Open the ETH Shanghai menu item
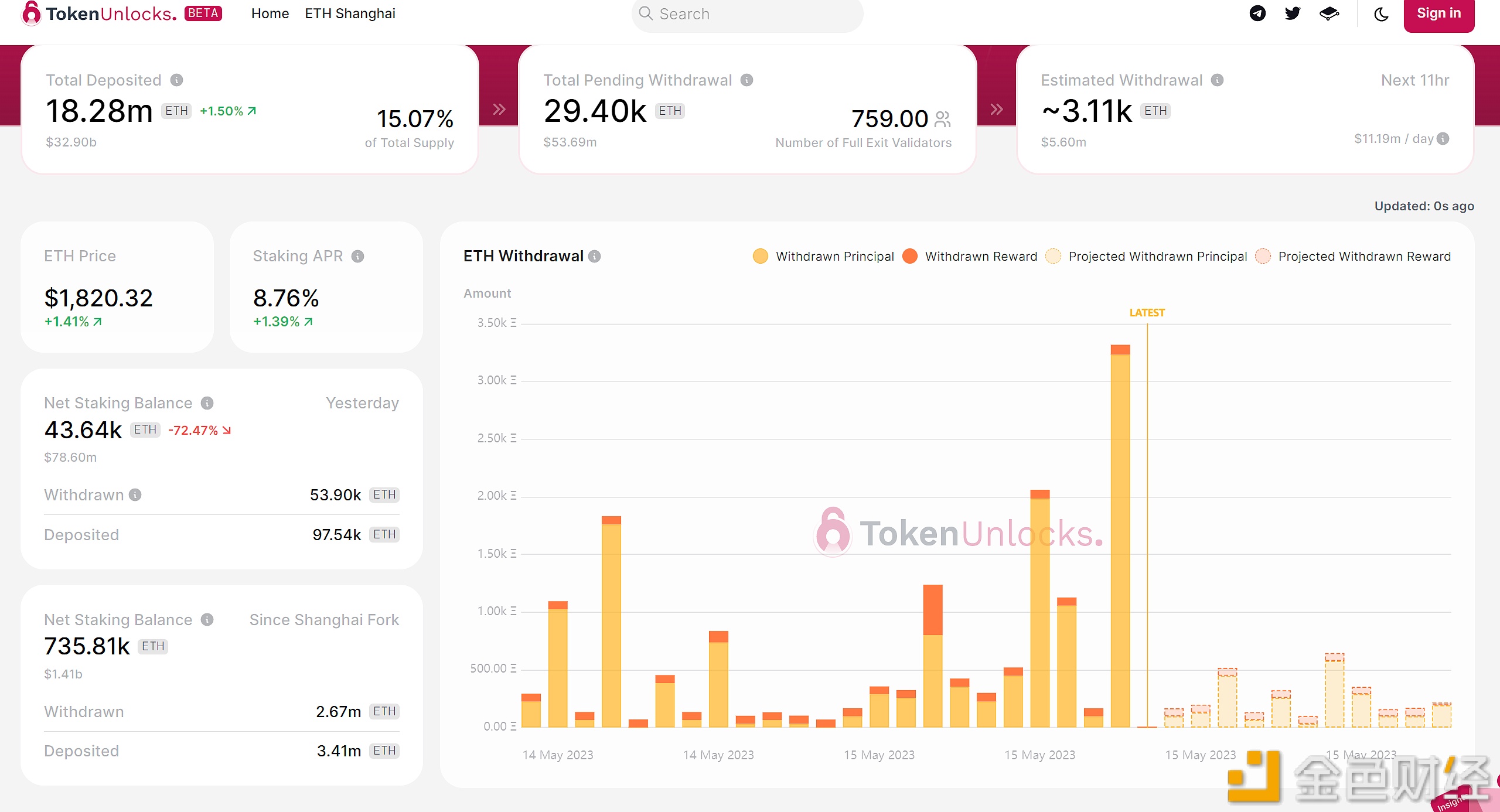 (350, 13)
